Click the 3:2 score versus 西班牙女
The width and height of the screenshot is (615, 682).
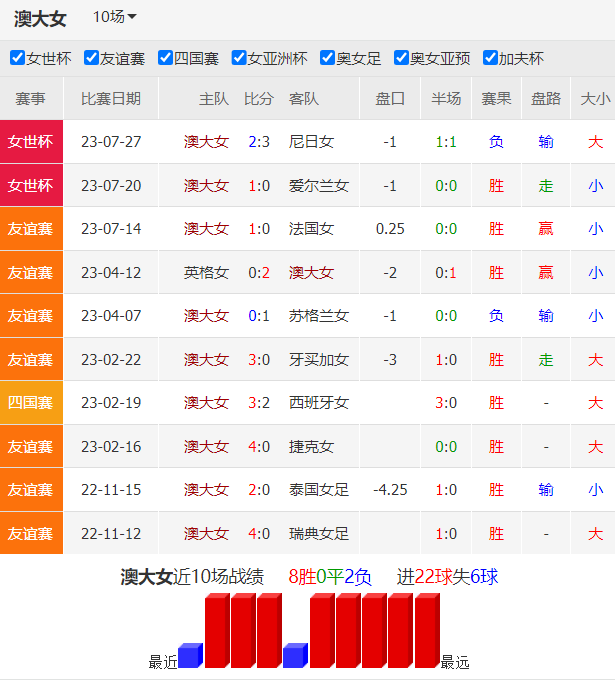[x=259, y=403]
